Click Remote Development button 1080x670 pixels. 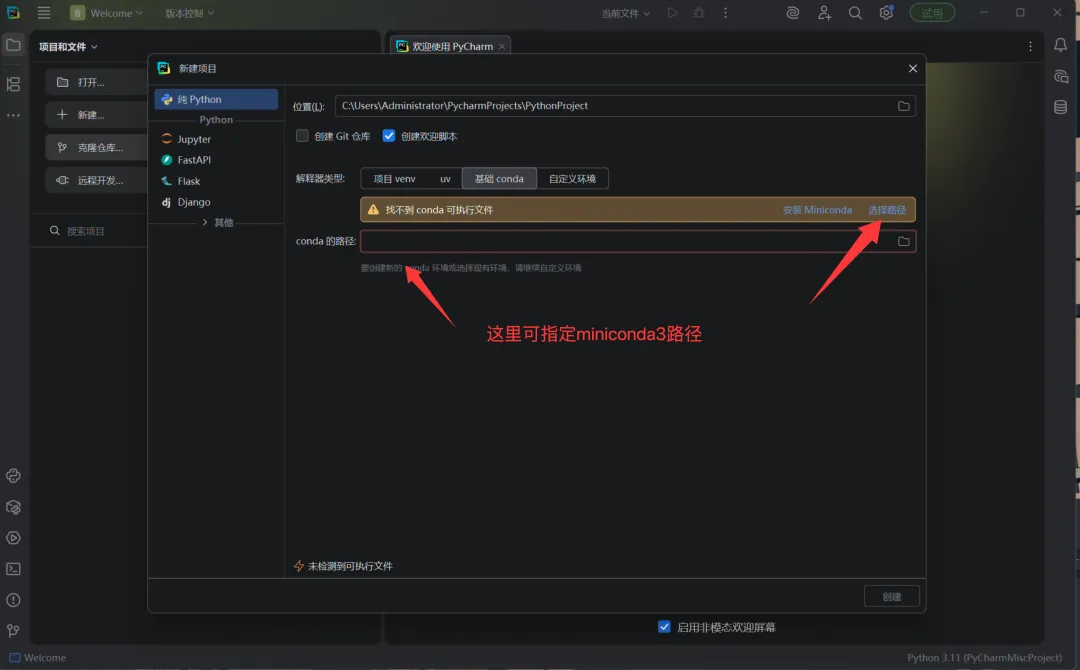96,180
